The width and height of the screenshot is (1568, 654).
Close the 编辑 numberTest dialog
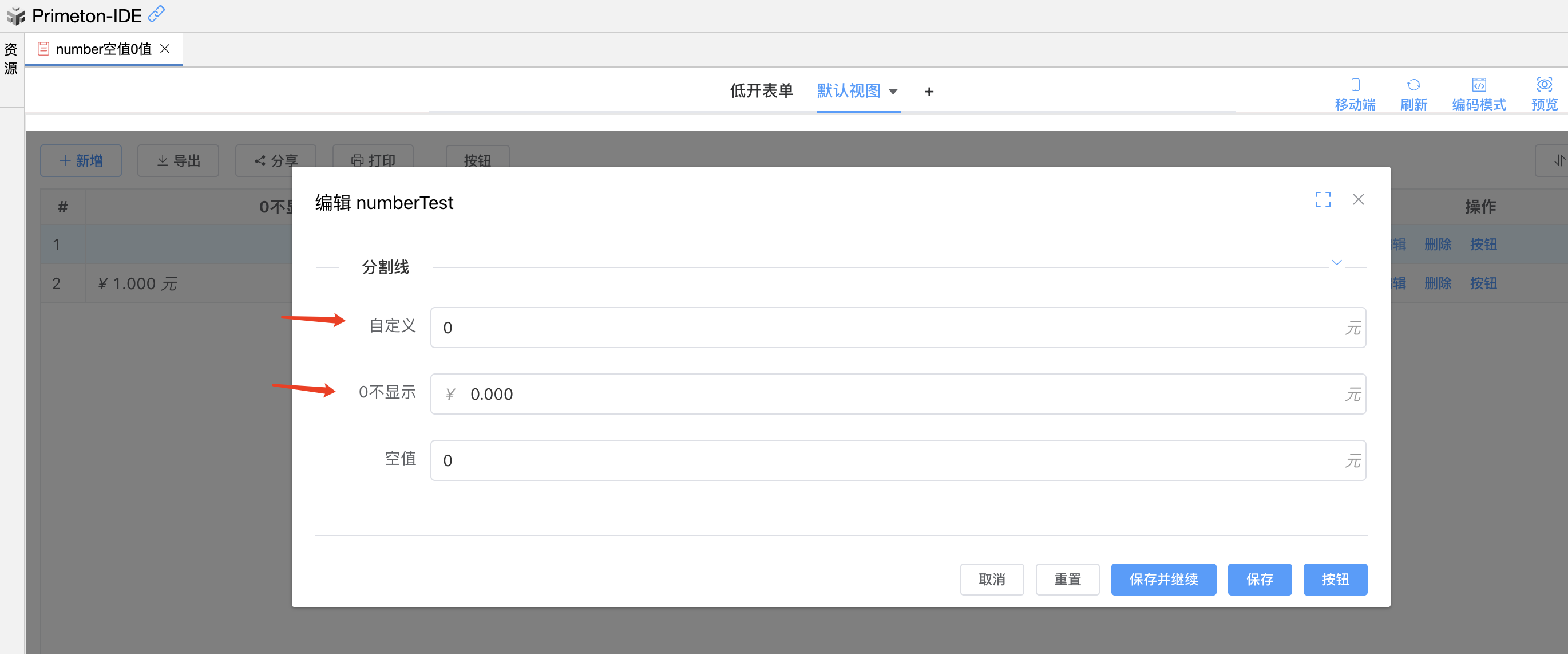(1358, 199)
